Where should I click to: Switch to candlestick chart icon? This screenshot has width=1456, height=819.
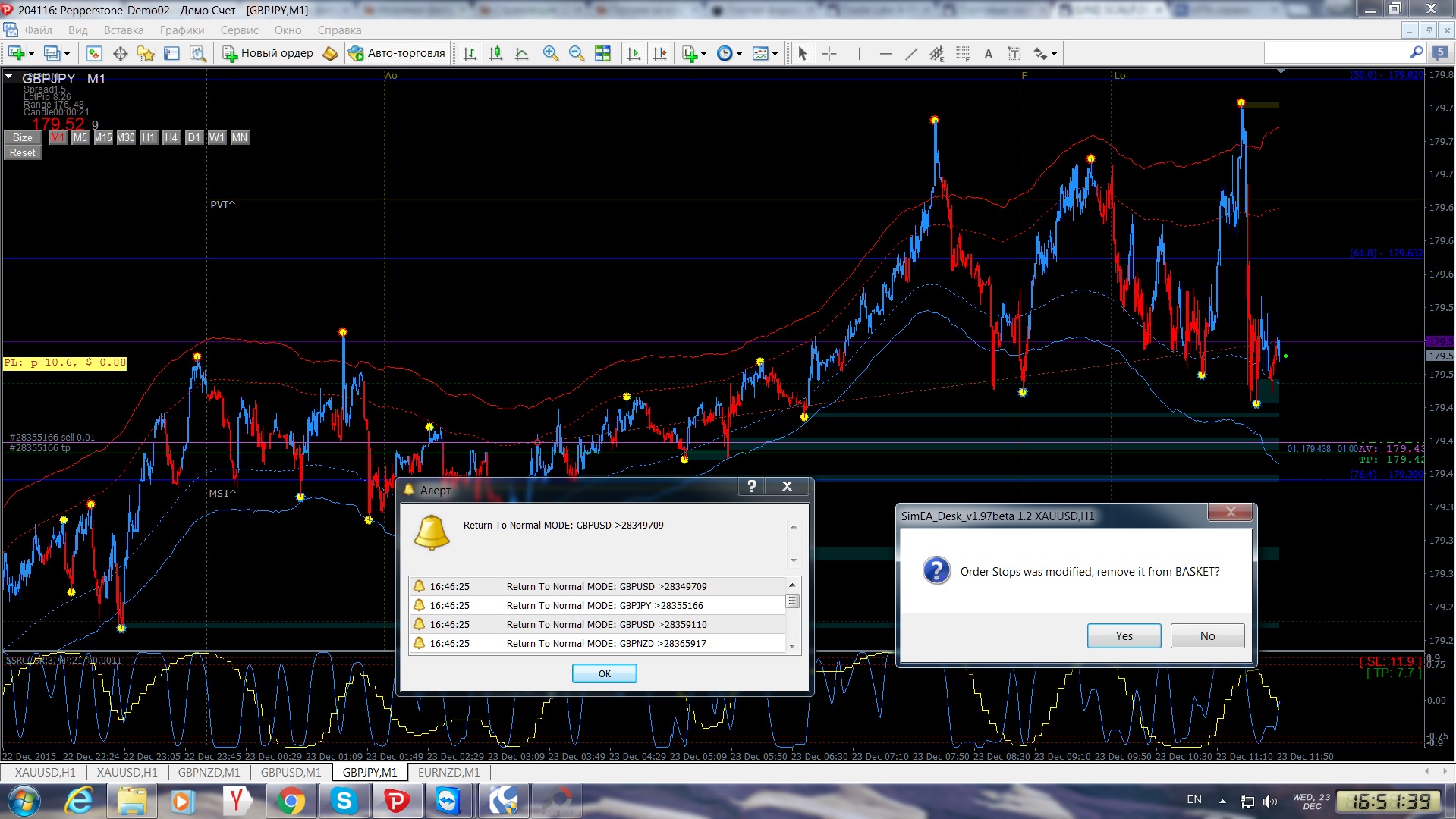(495, 53)
